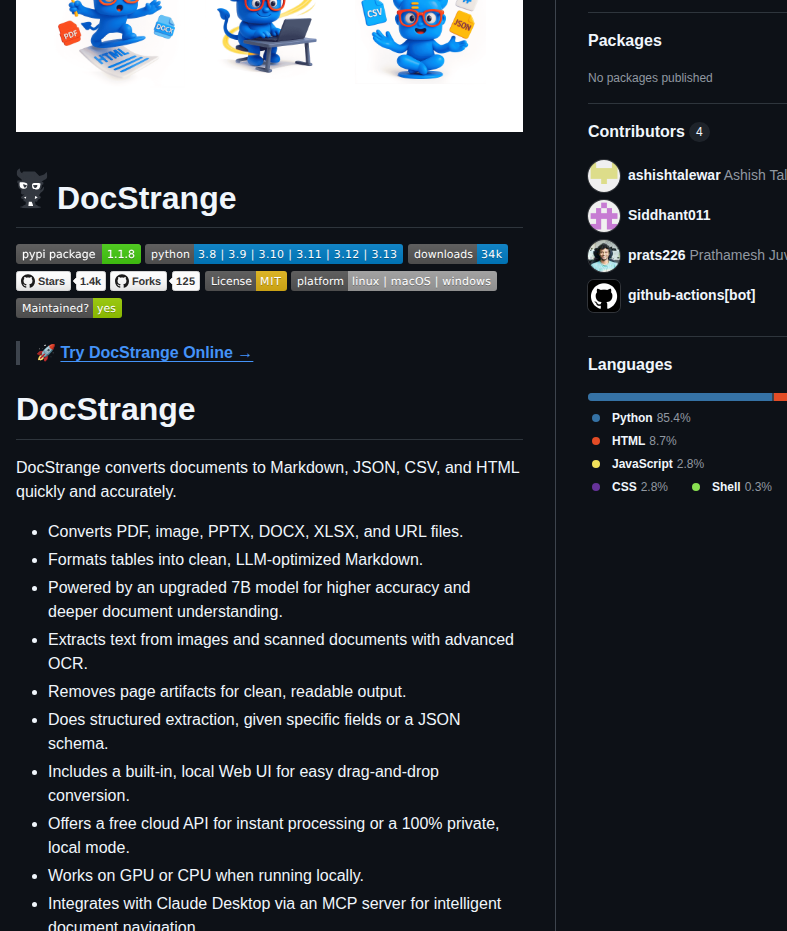Click the rocket emoji before Try DocStrange
787x931 pixels.
45,353
